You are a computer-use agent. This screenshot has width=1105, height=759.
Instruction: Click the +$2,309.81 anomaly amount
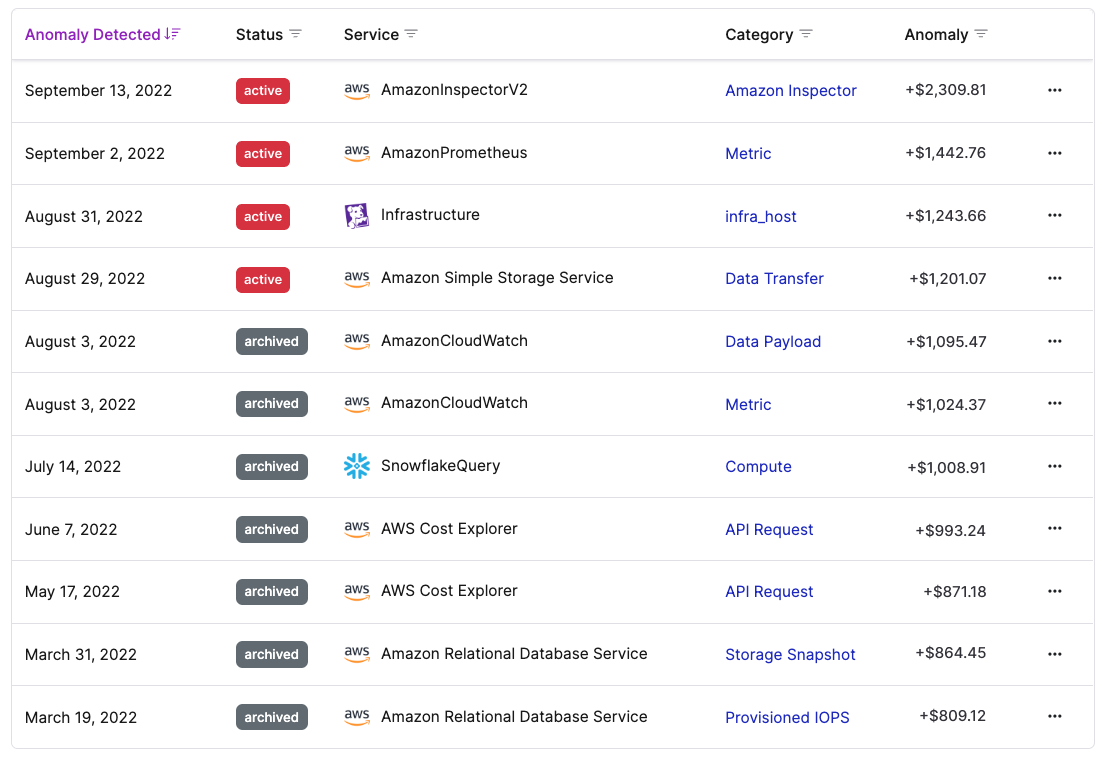[946, 90]
